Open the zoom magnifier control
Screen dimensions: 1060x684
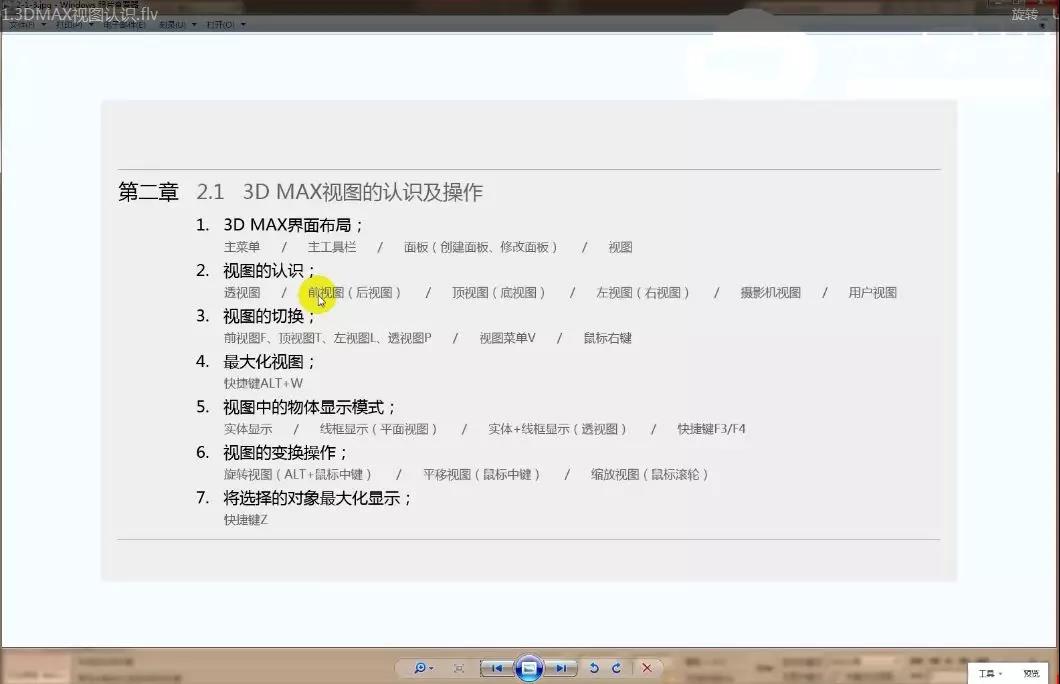(423, 668)
